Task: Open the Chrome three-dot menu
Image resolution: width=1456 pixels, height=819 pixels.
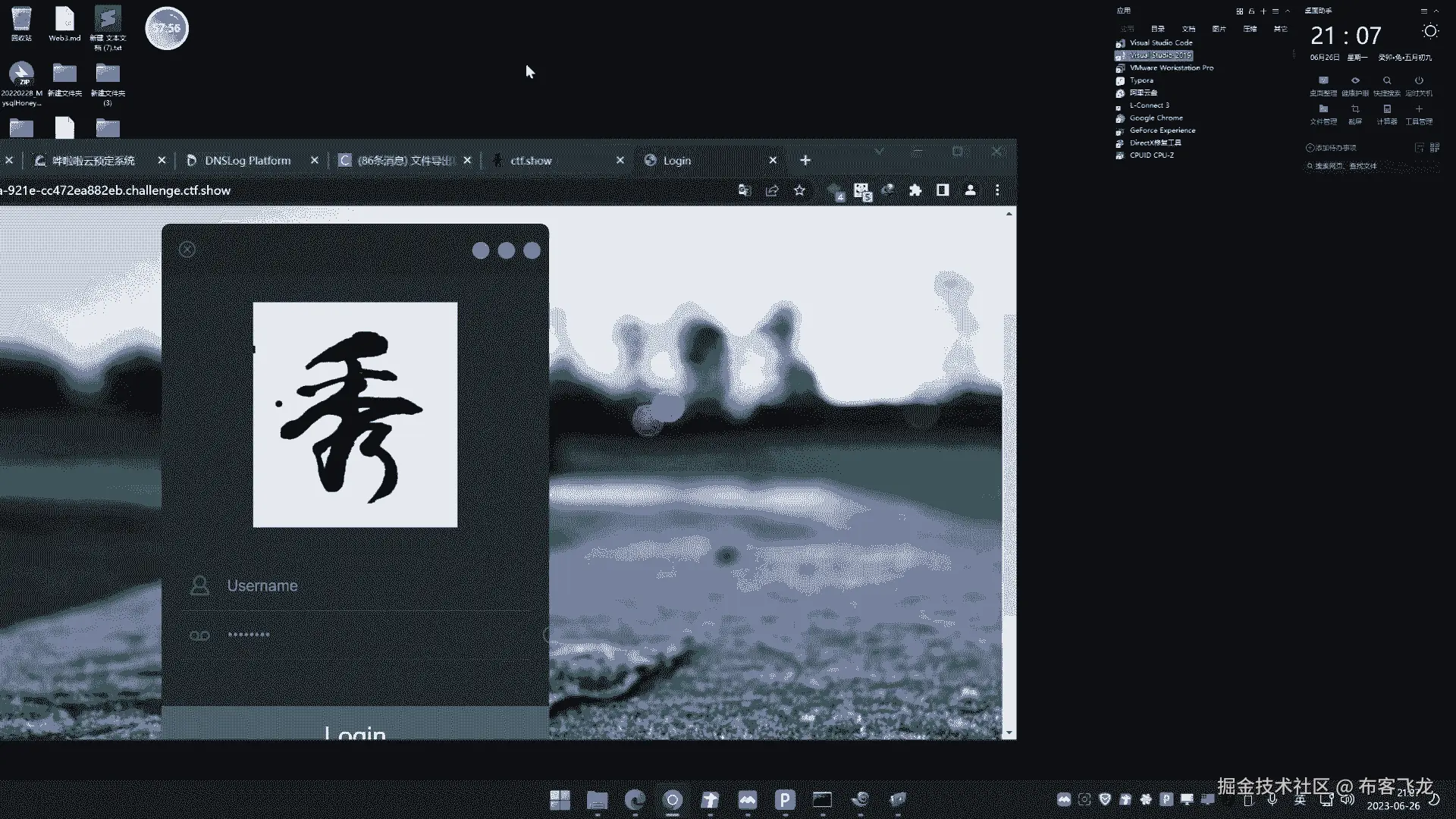Action: point(997,190)
